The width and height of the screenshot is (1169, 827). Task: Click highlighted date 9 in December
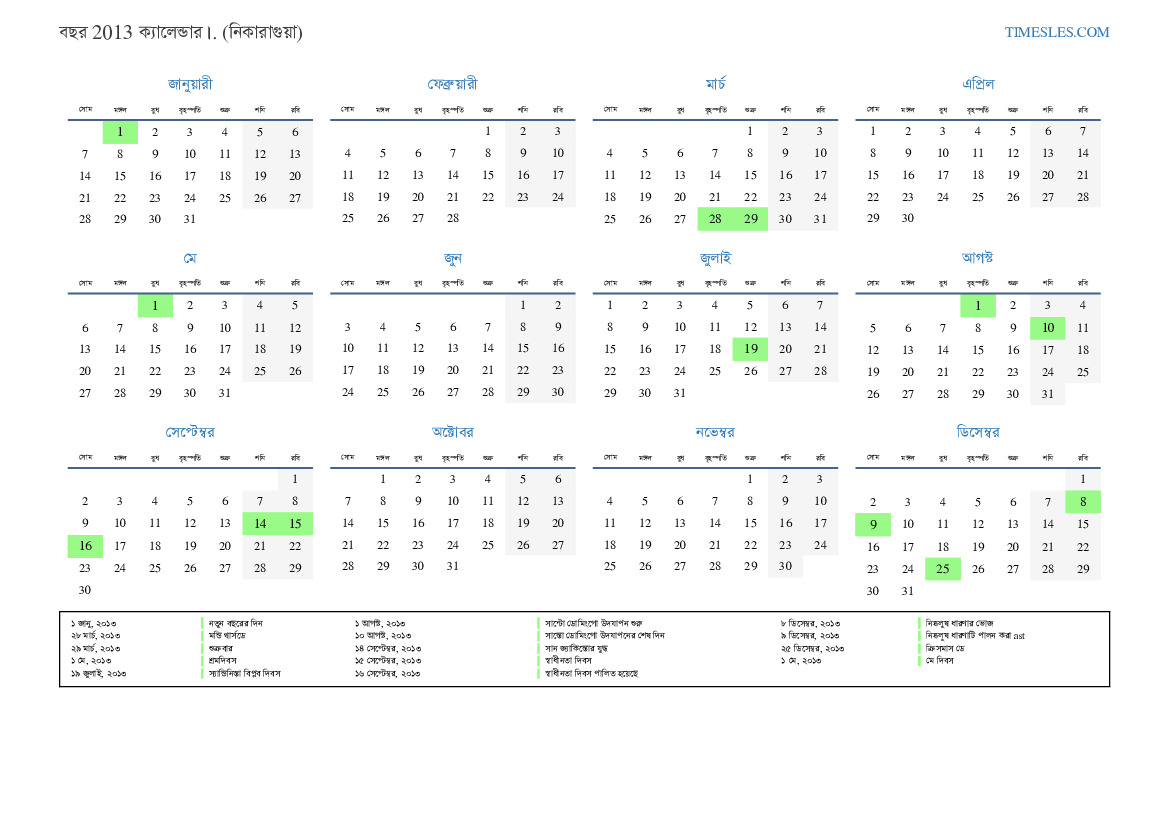[x=873, y=524]
